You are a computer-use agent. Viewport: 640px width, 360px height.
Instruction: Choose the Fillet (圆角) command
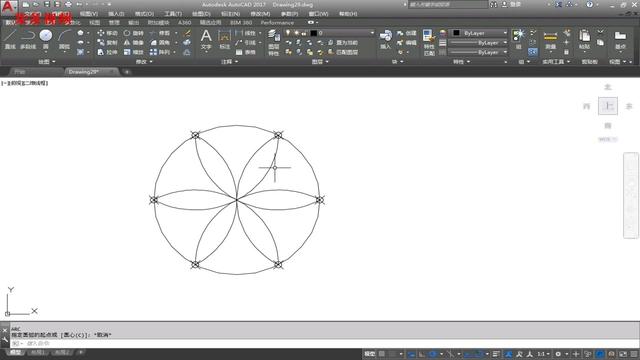tap(160, 42)
